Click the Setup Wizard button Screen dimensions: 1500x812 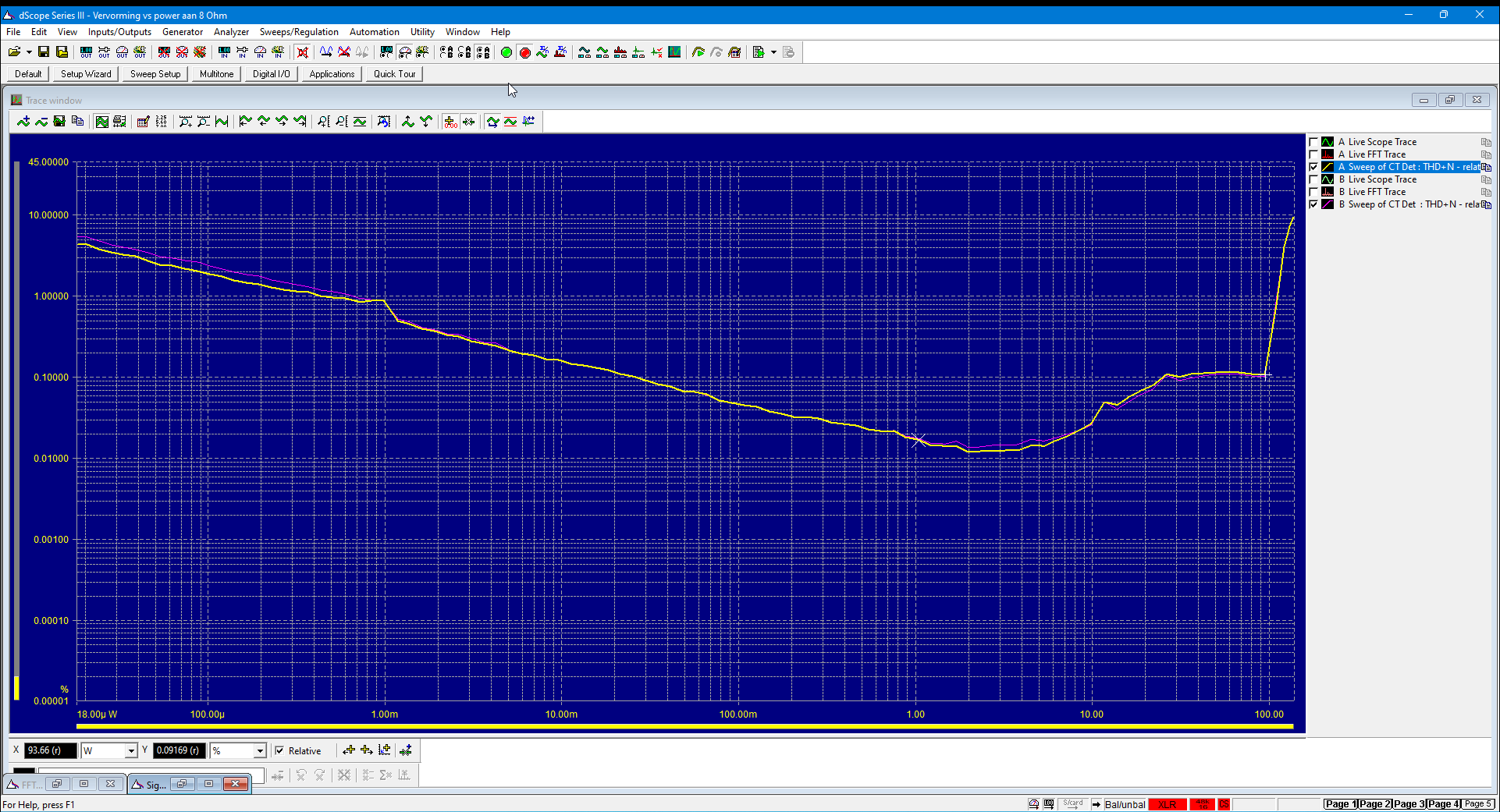point(86,74)
